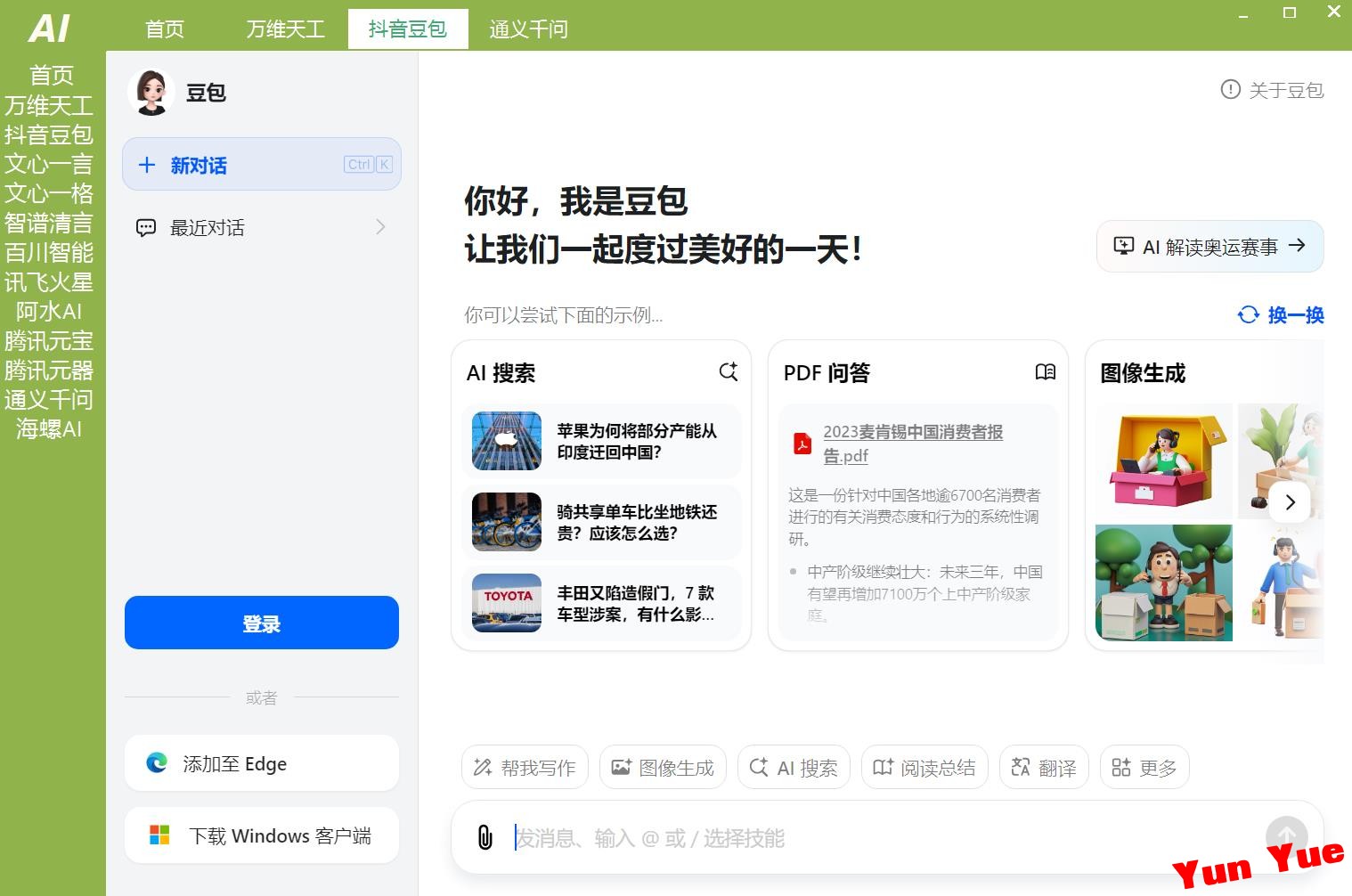The image size is (1352, 896).
Task: Open question 苹果为何将部分产能从印度迁回中国
Action: point(602,441)
